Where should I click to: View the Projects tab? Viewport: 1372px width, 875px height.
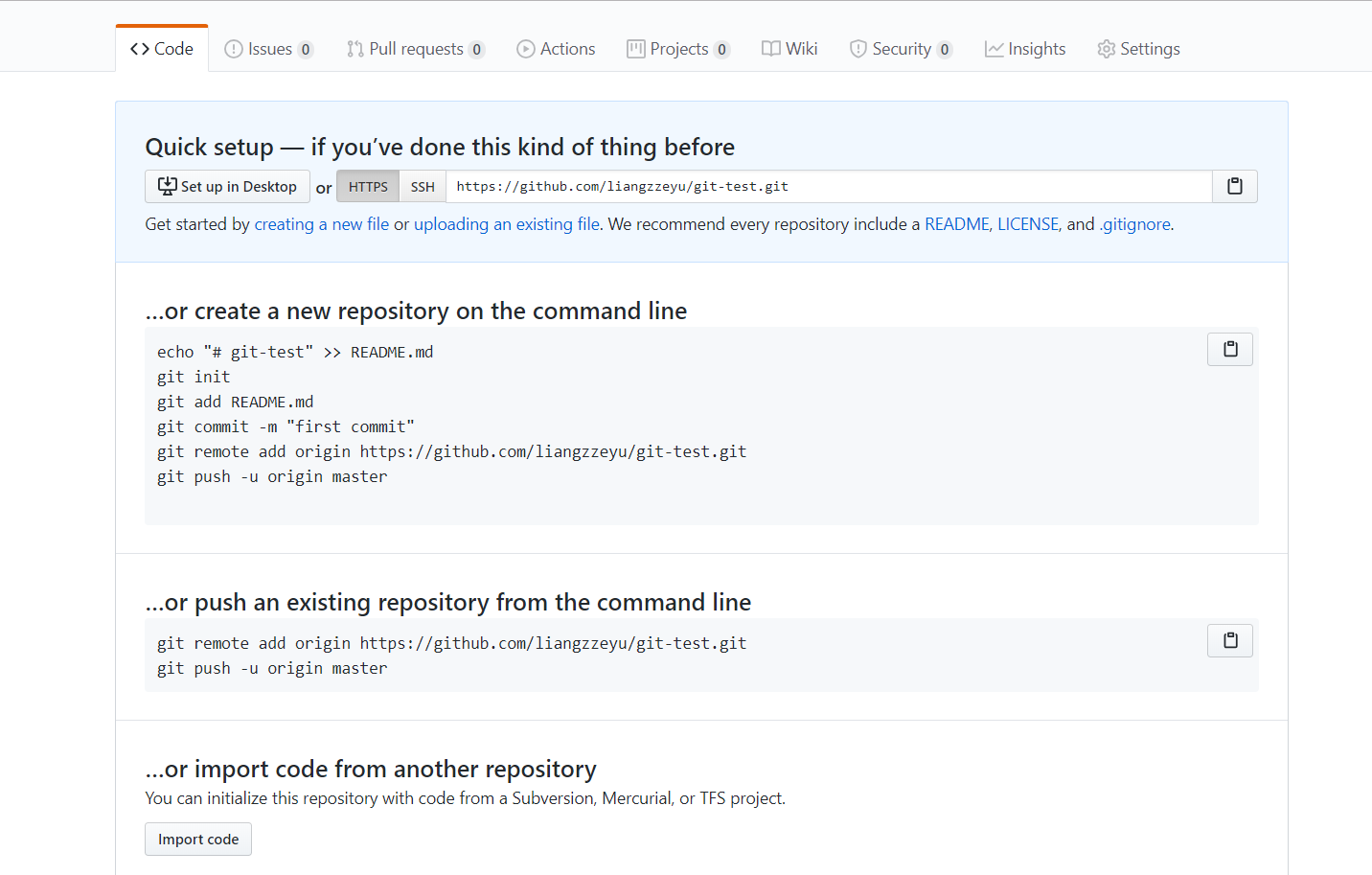coord(677,49)
